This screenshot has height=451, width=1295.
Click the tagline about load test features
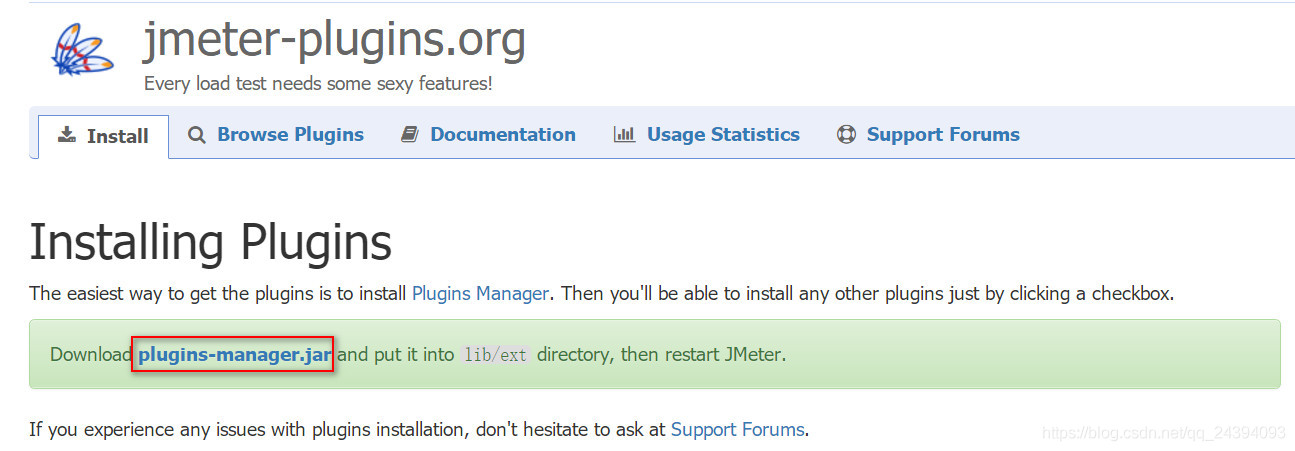(318, 84)
